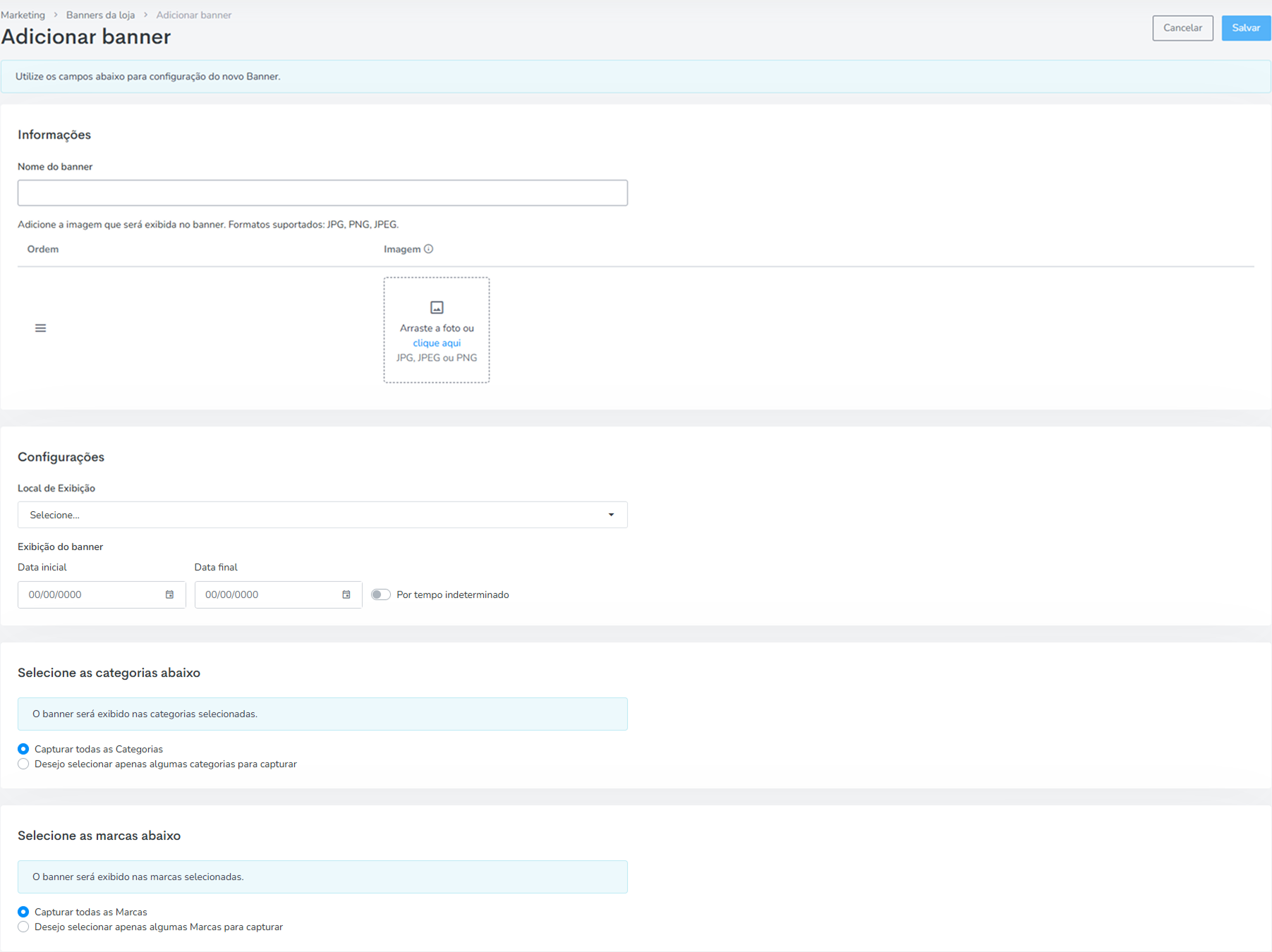Click the dropdown arrow of Selecione...
1272x952 pixels.
pos(611,515)
